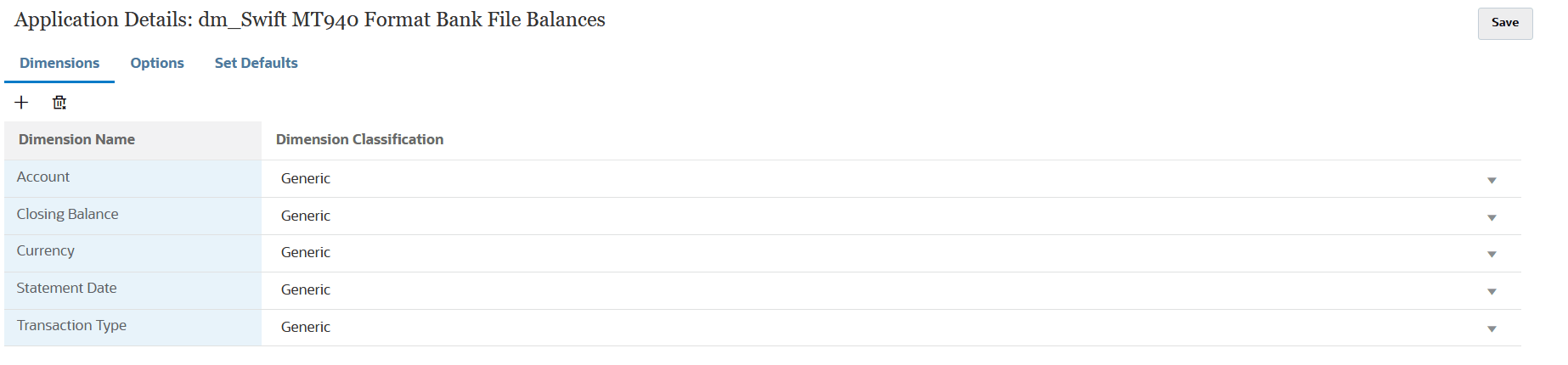This screenshot has width=1568, height=365.
Task: Click the Dimension Classification column header
Action: tap(359, 140)
